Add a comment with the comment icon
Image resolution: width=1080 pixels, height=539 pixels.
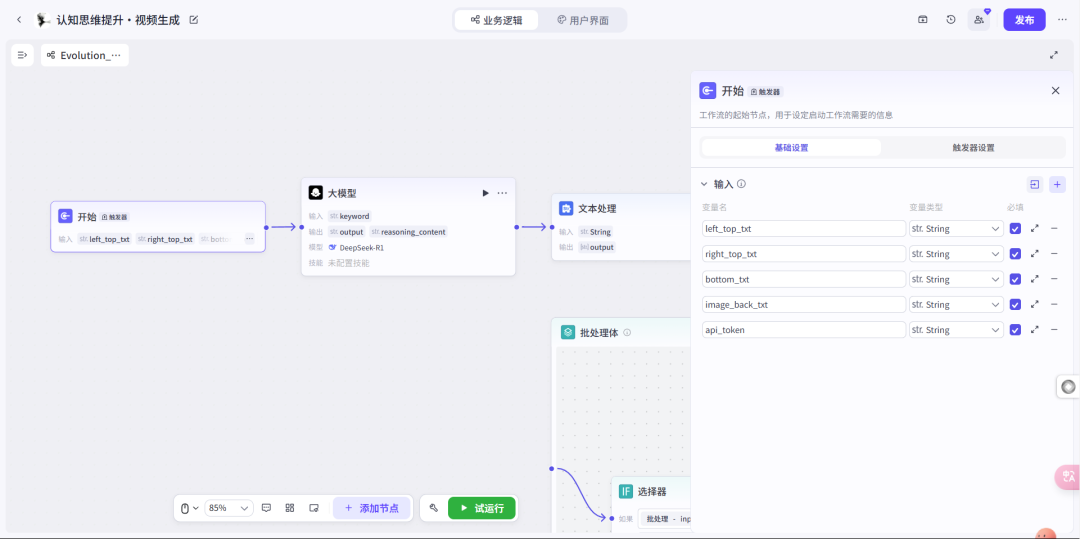tap(267, 508)
